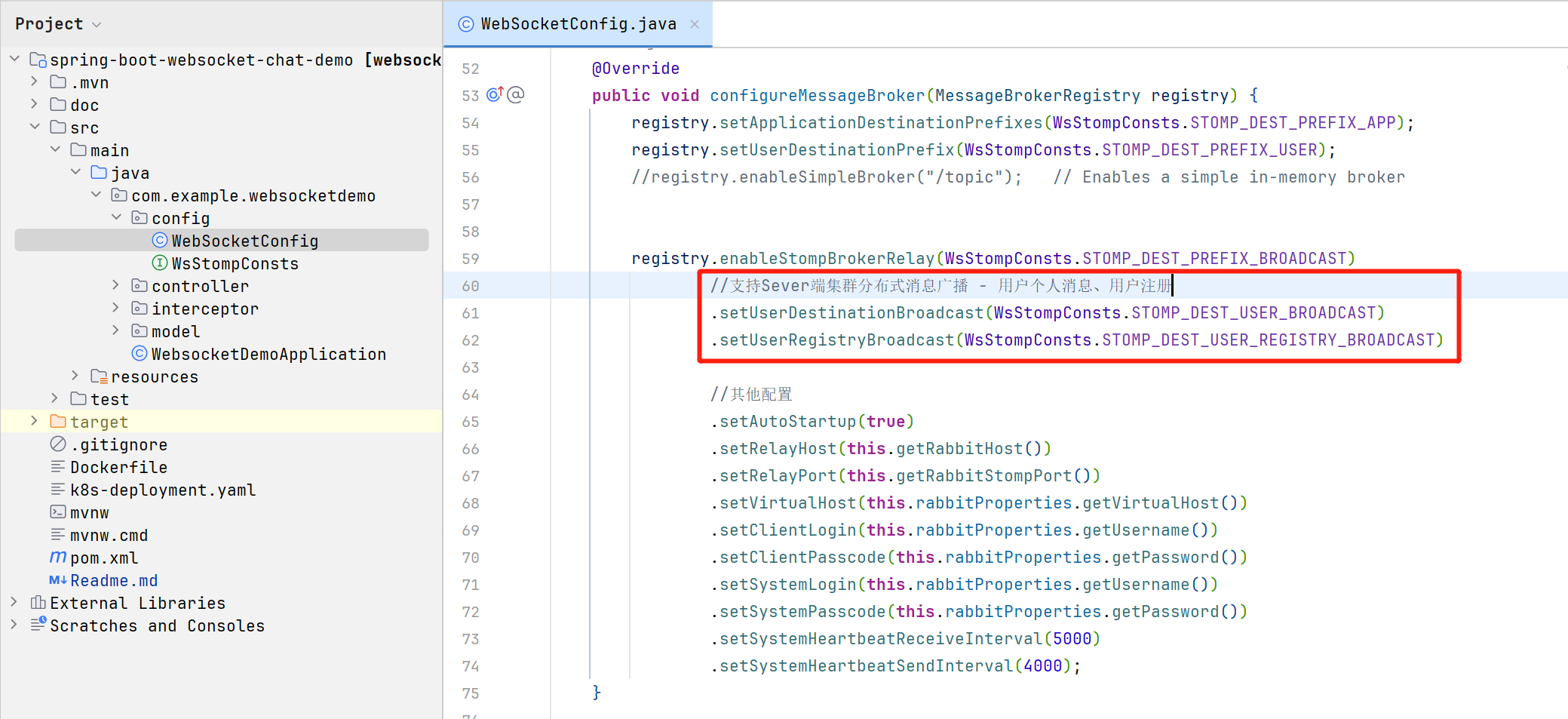The image size is (1568, 719).
Task: Expand the interceptor package
Action: pyautogui.click(x=116, y=307)
